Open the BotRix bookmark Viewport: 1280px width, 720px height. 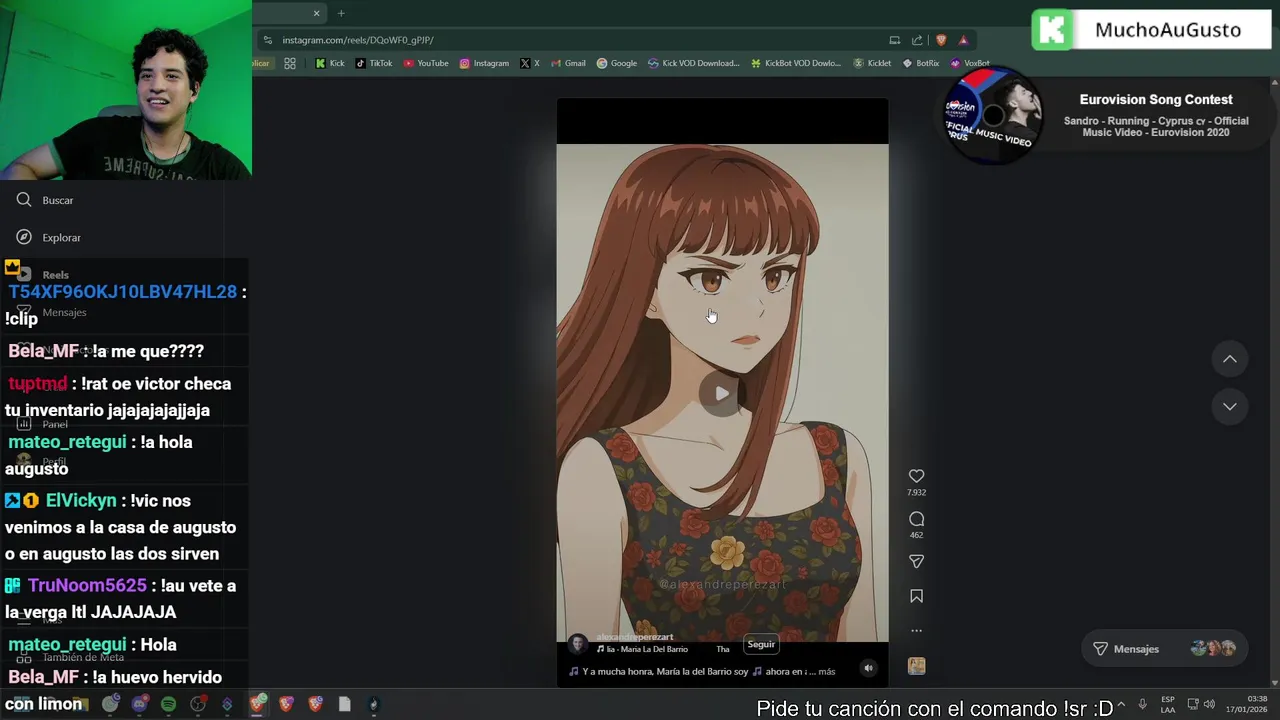coord(921,63)
